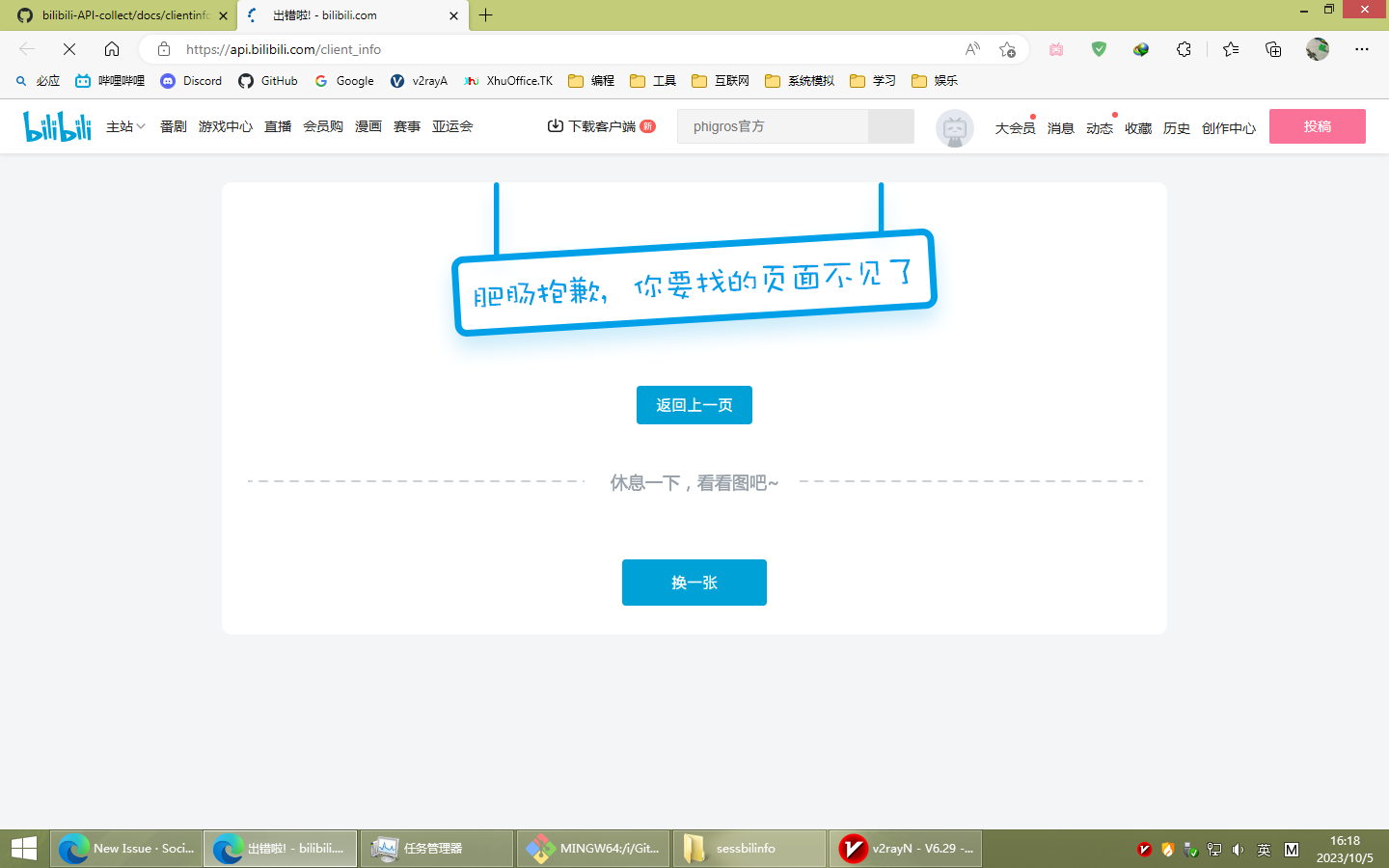Viewport: 1389px width, 868px height.
Task: Click the bilibili user avatar
Action: pyautogui.click(x=954, y=126)
